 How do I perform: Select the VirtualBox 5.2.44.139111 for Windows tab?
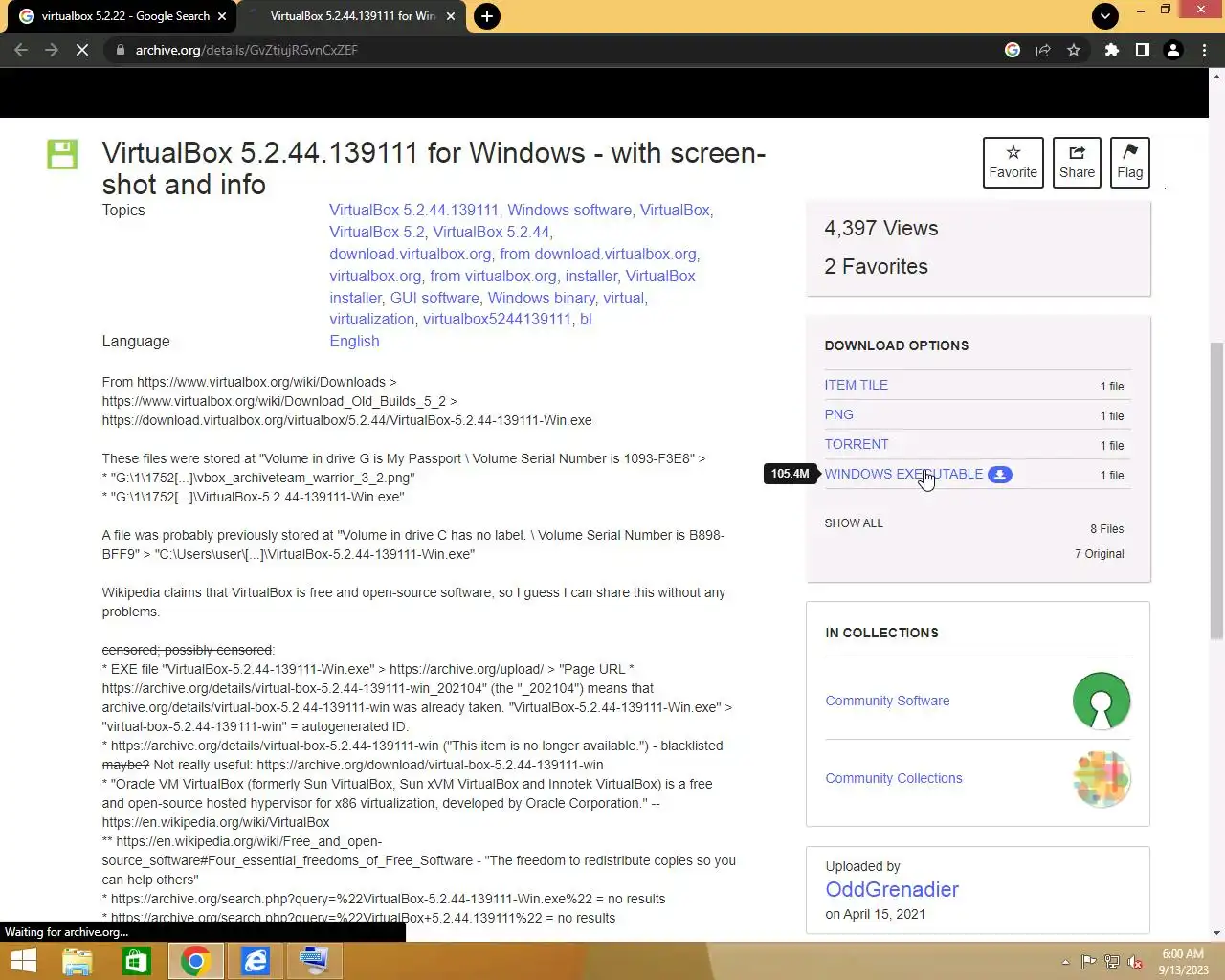pos(349,16)
